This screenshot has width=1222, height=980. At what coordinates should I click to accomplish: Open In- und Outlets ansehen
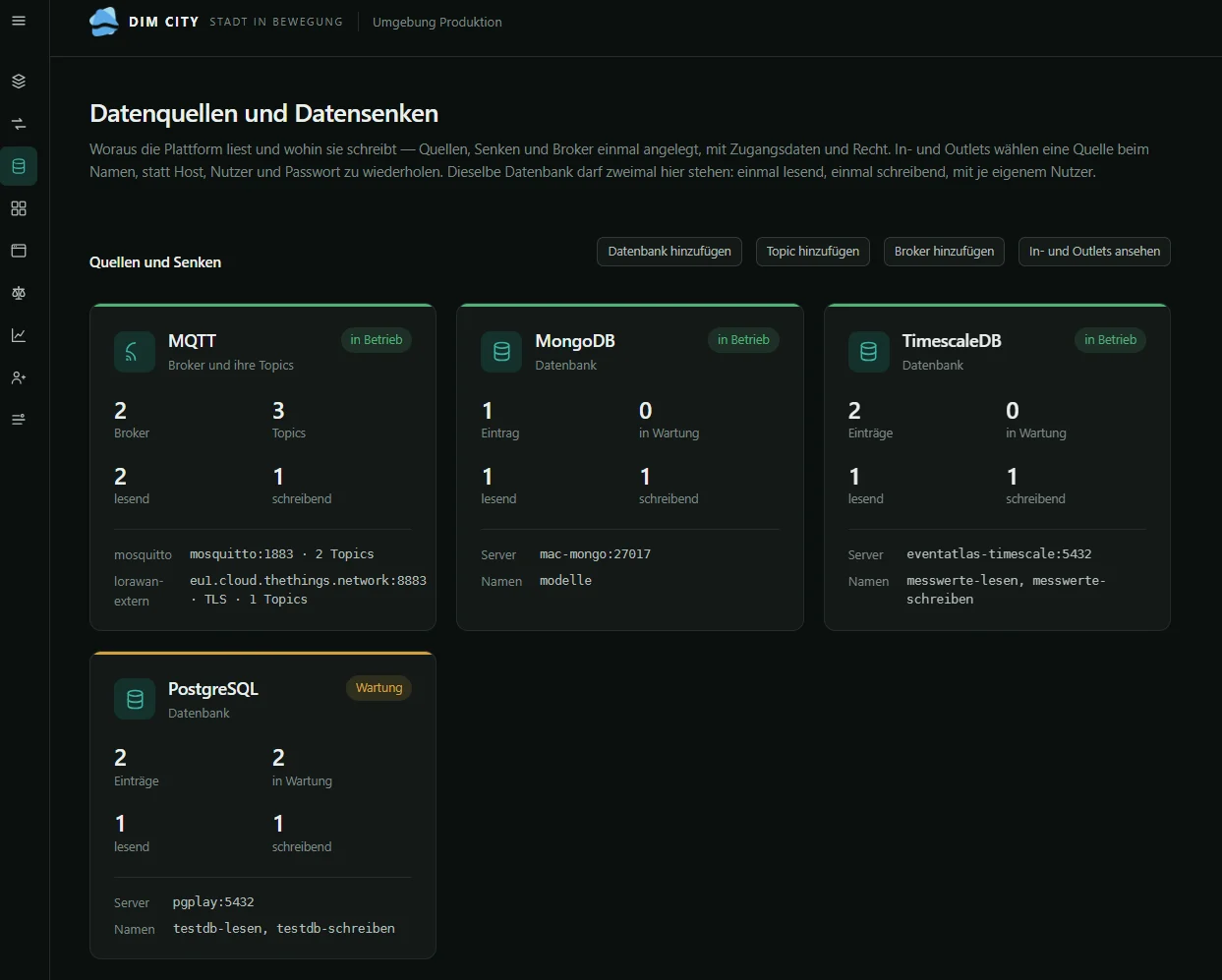(1094, 252)
